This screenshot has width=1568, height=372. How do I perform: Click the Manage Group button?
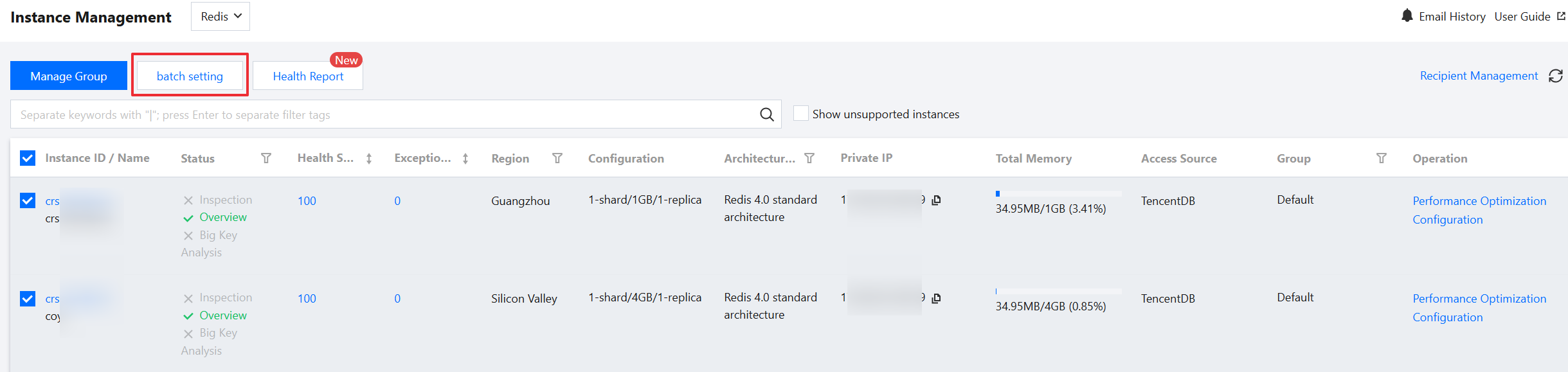(69, 76)
